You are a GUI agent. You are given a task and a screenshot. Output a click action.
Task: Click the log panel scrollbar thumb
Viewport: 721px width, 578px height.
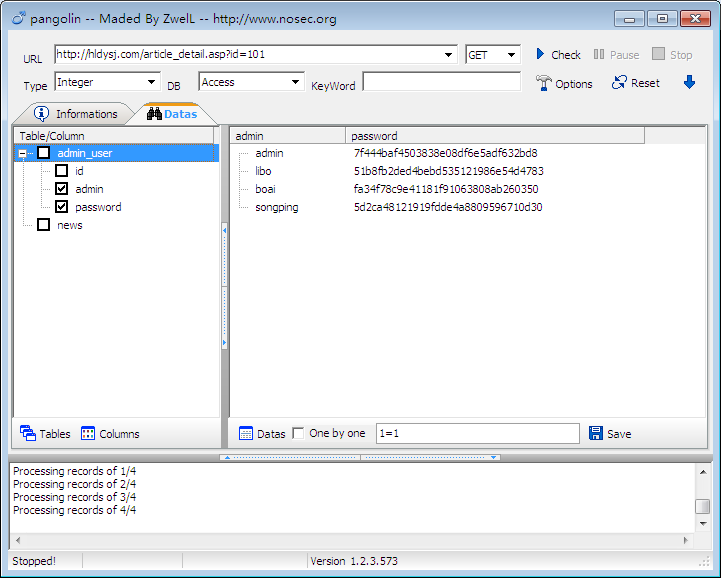click(x=703, y=506)
